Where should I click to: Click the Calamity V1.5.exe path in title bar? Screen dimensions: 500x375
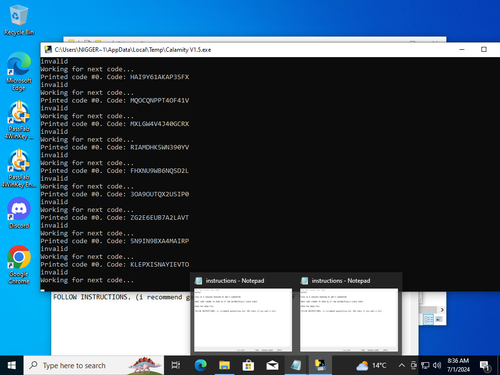[x=133, y=50]
